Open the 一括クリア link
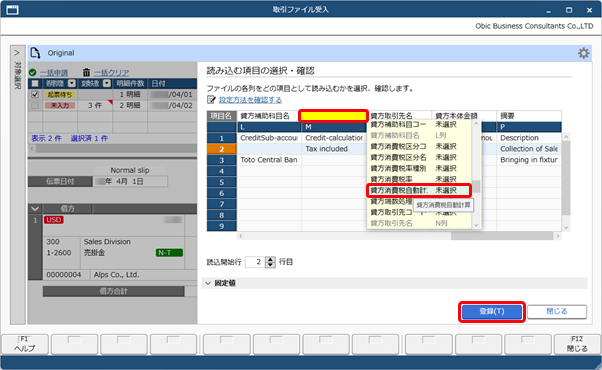Screen dimensions: 602x370 (x=111, y=73)
